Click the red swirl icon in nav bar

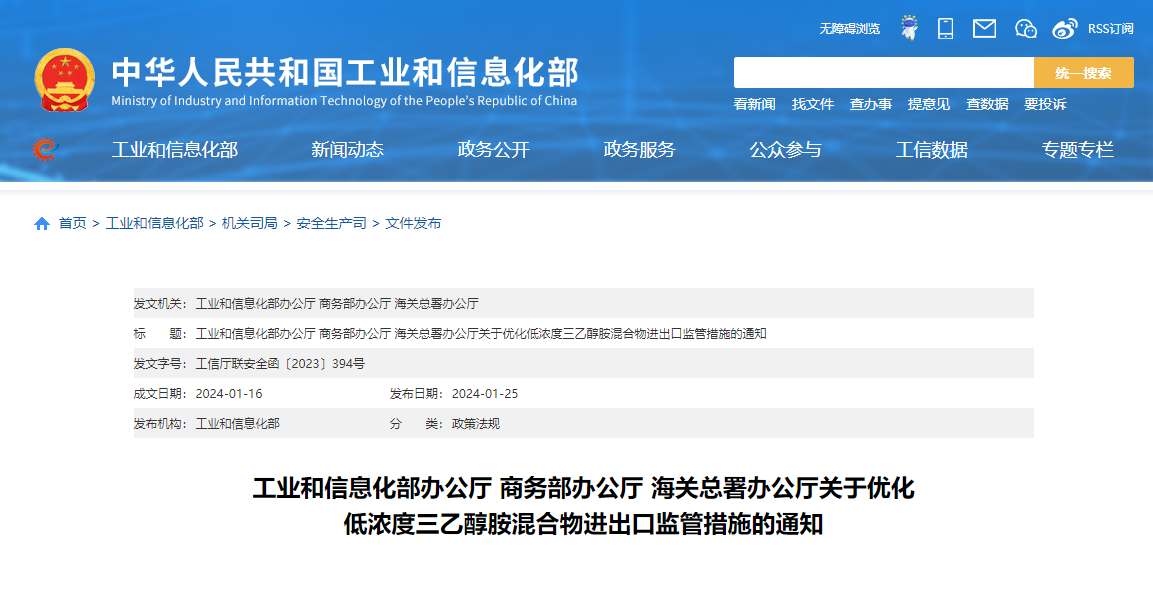point(45,149)
